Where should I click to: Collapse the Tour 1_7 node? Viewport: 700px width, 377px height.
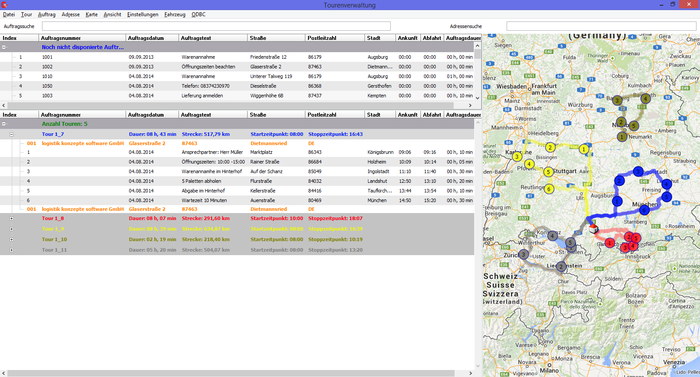[x=12, y=134]
